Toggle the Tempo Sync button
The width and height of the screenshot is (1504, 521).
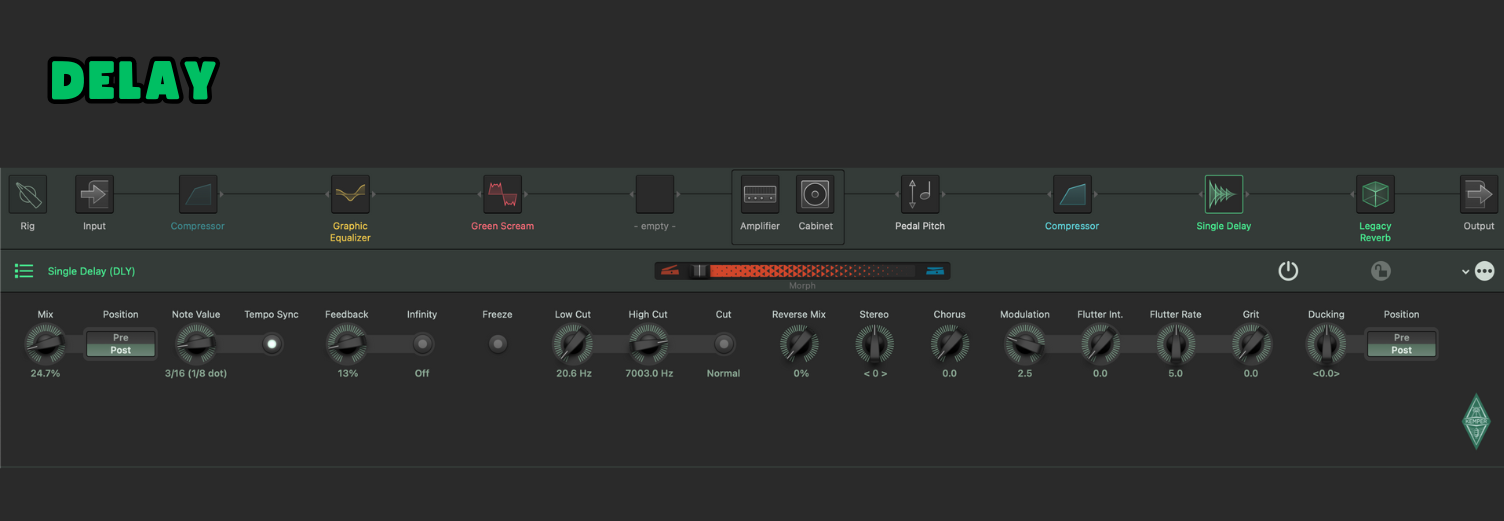(272, 344)
